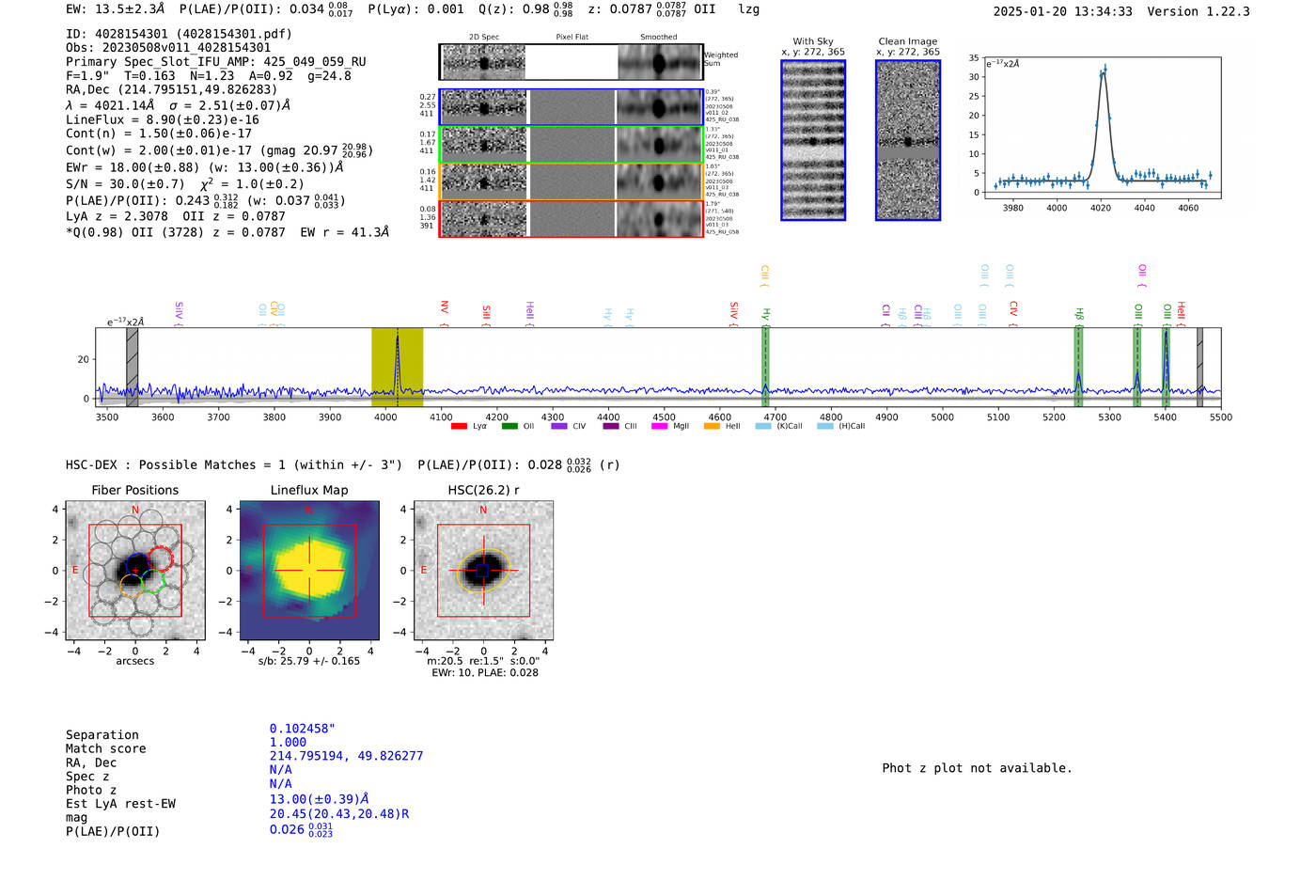This screenshot has width=1316, height=896.
Task: Click the 'P(Lyα): 0.001' header value
Action: pos(415,9)
